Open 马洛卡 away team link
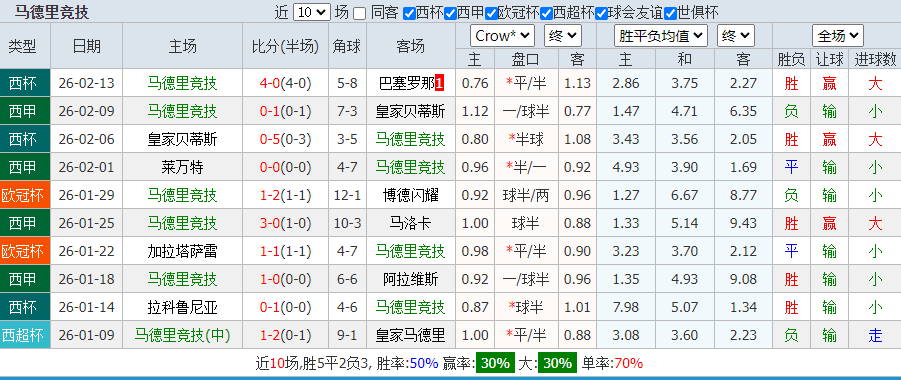 pos(410,223)
